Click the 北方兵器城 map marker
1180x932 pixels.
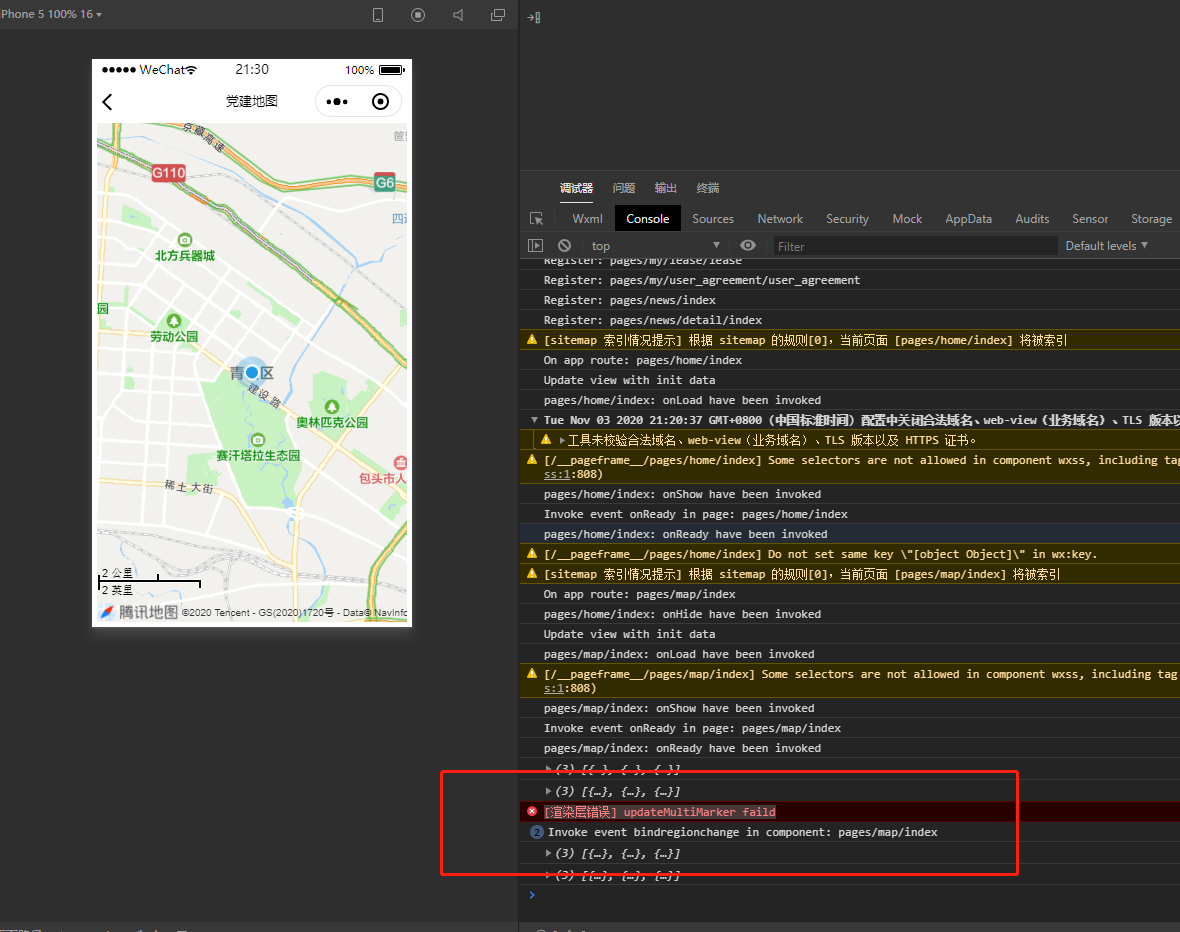pos(184,240)
